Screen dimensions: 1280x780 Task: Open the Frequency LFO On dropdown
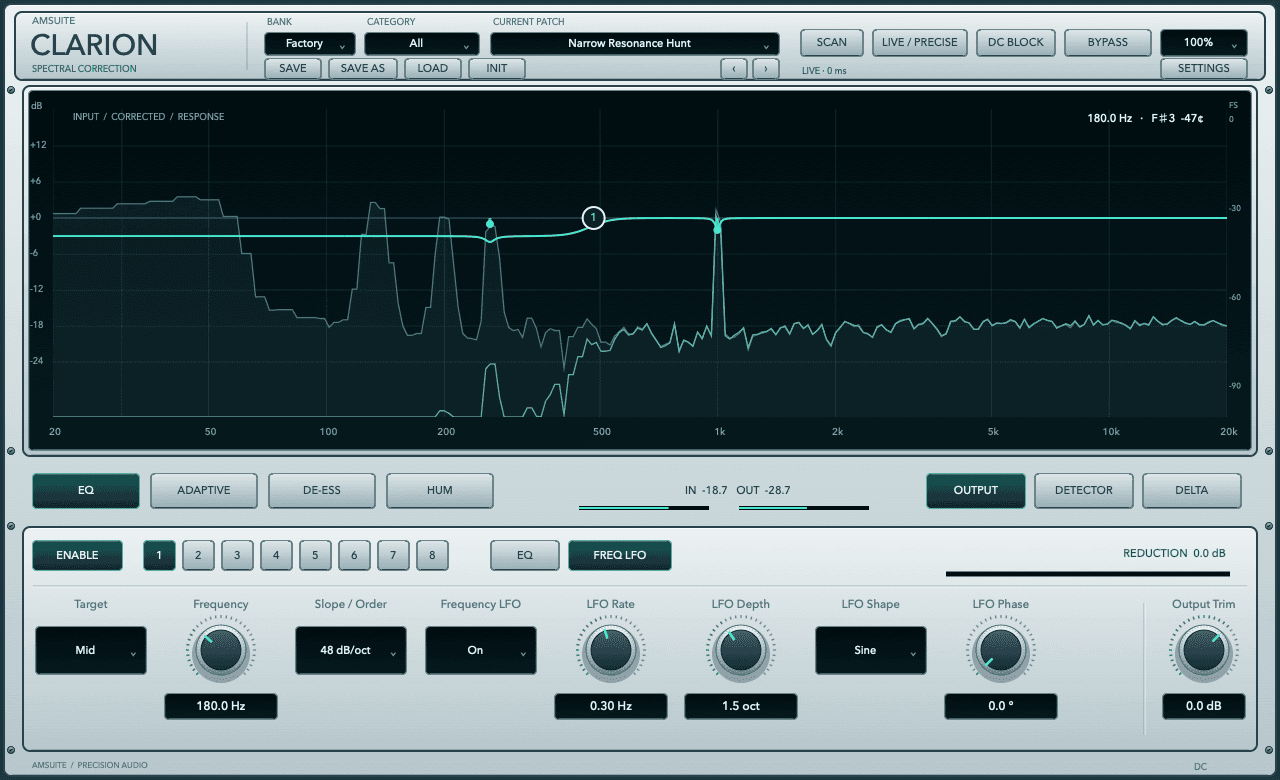481,650
